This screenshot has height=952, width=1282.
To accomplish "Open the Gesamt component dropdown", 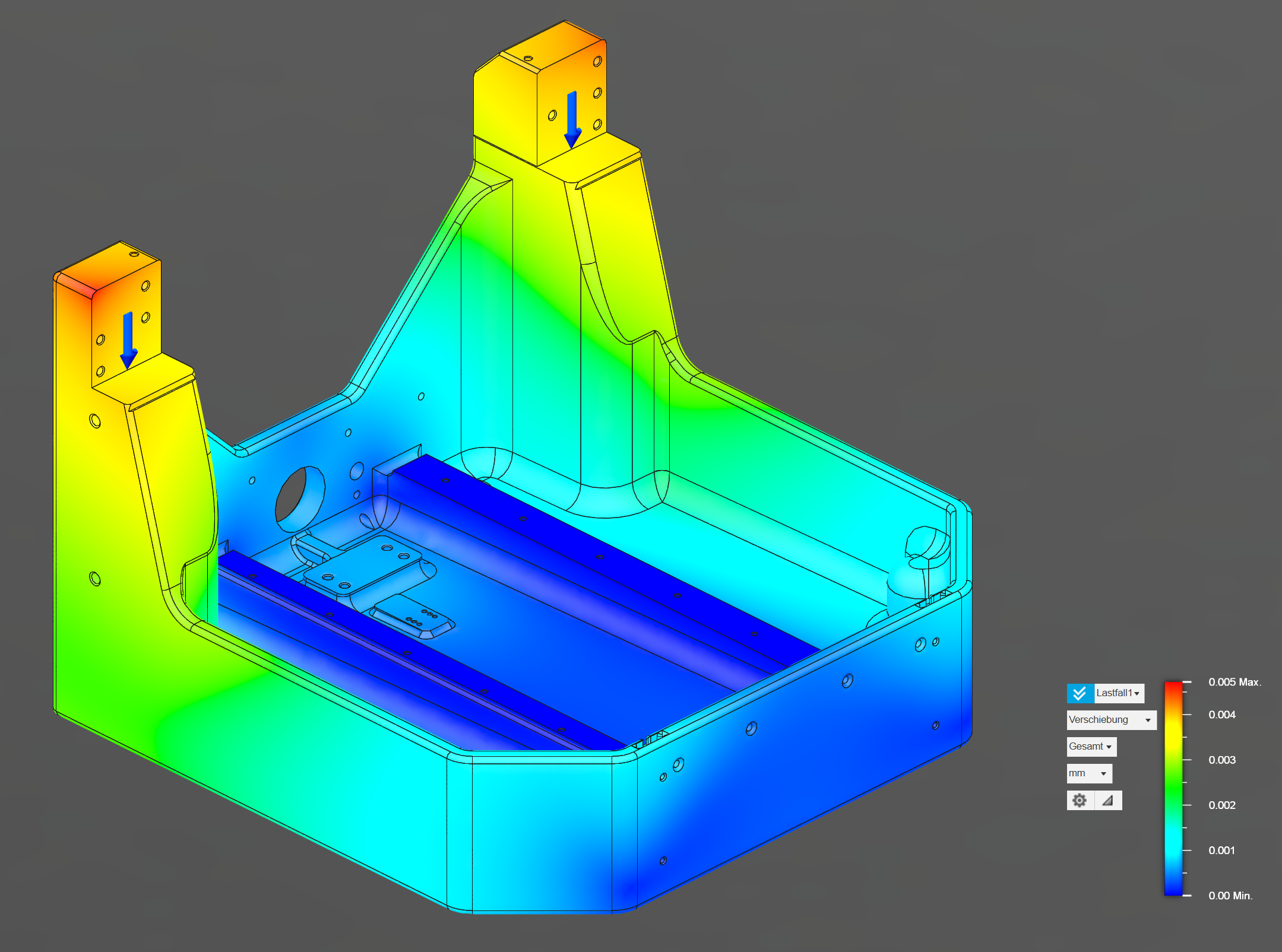I will 1091,747.
